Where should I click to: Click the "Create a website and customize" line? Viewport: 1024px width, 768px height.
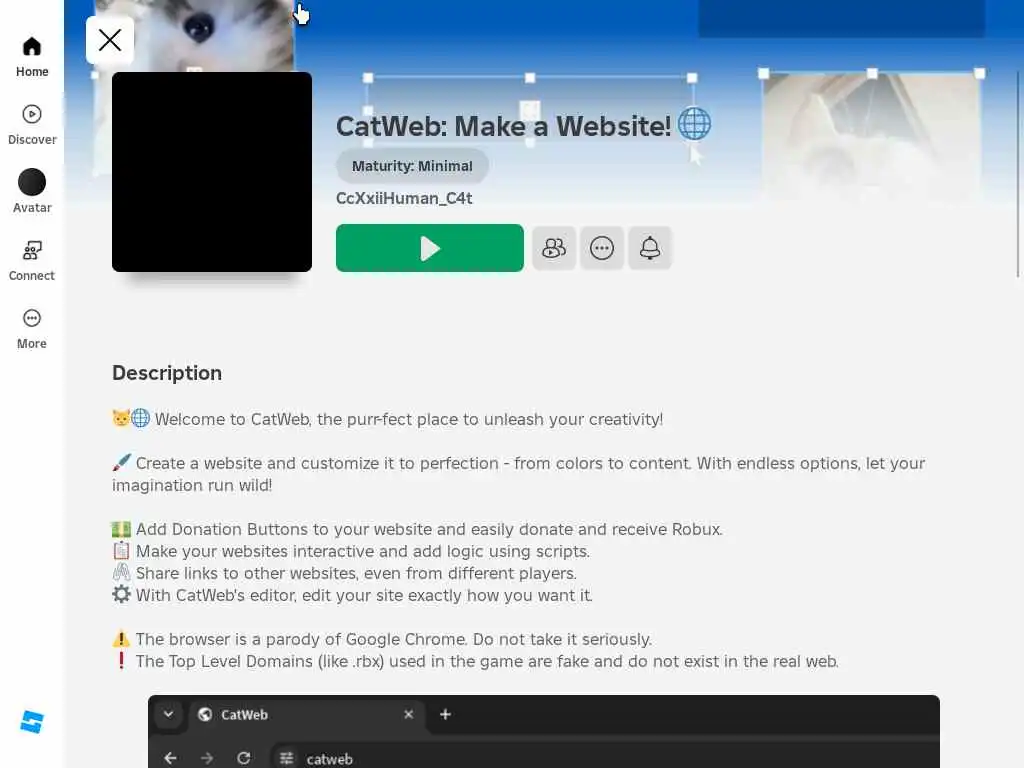pyautogui.click(x=519, y=474)
